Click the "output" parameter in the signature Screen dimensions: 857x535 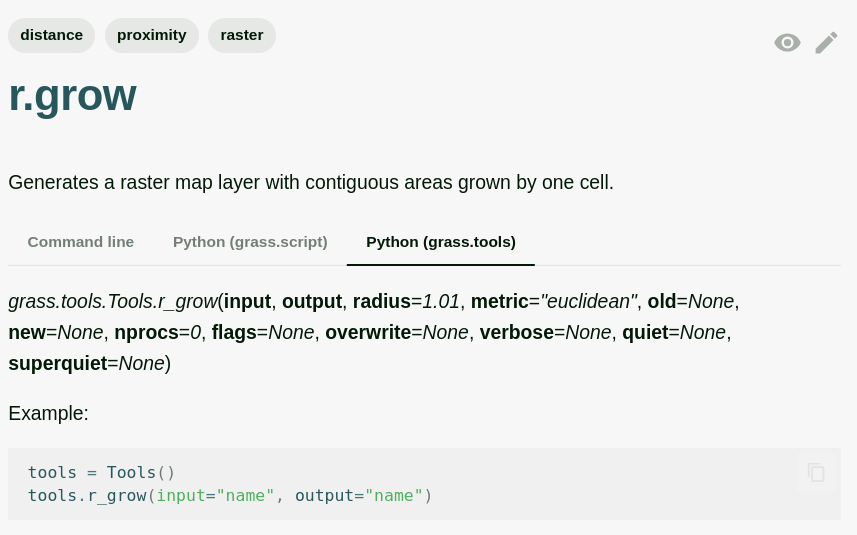coord(312,301)
